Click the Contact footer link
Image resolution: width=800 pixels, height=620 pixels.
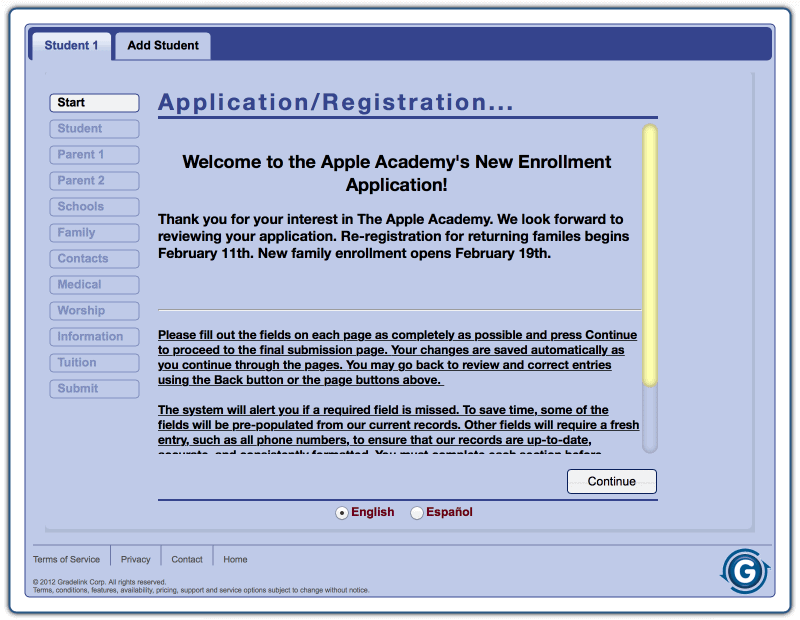click(x=187, y=559)
